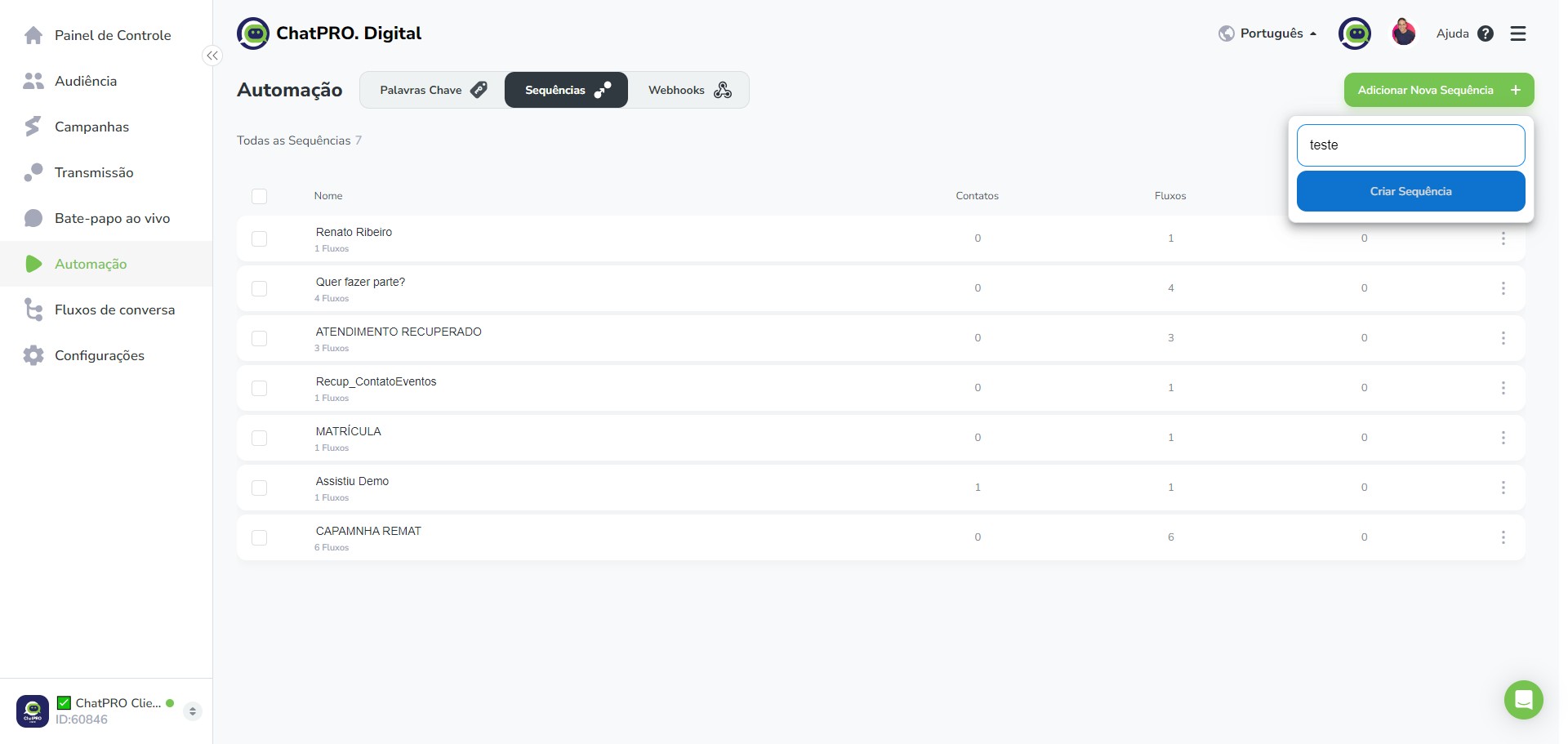Check the CAPAMNHA REMAT checkbox

(x=260, y=537)
